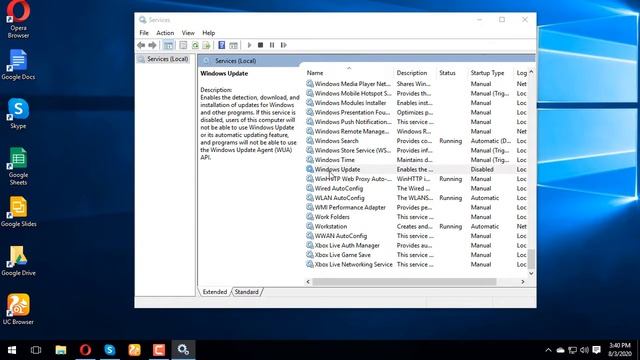Open the Action menu
Image resolution: width=640 pixels, height=360 pixels.
coord(165,33)
